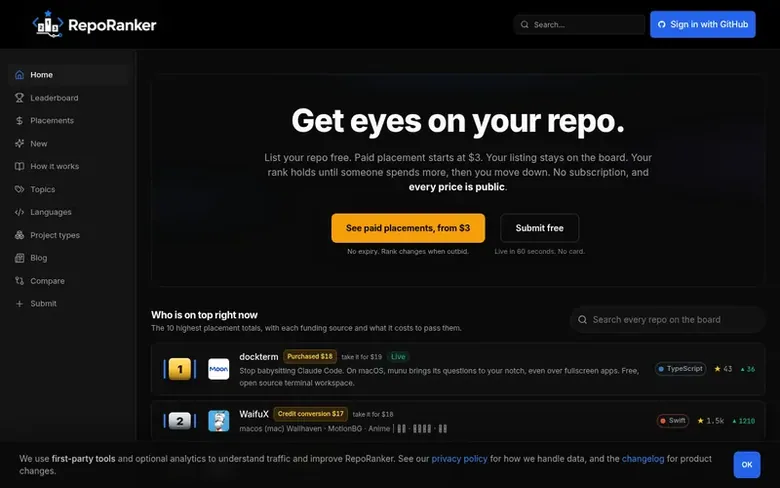
Task: Click the RepoRanker podium logo icon
Action: click(48, 24)
